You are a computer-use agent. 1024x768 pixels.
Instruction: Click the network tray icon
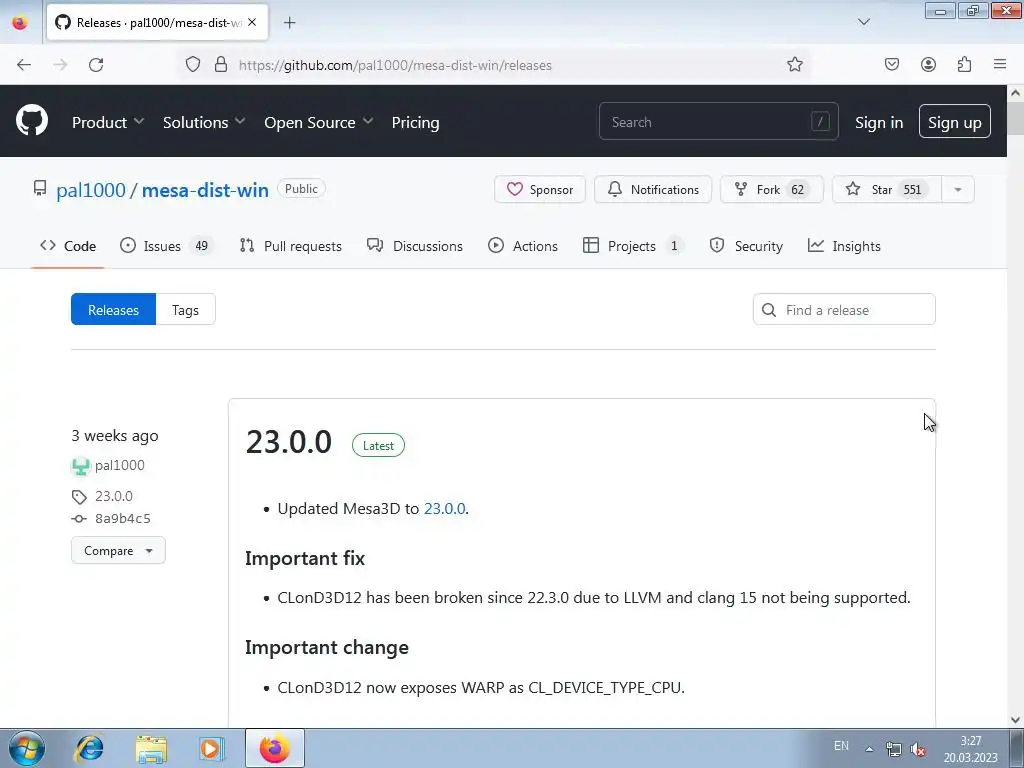[x=893, y=750]
